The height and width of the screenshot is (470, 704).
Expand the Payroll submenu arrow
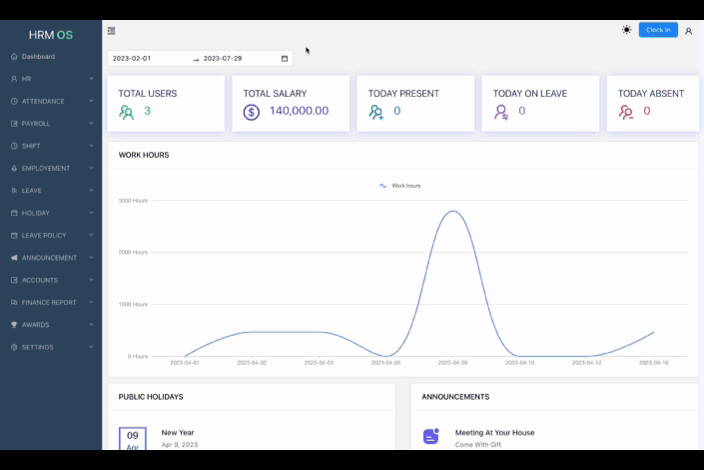click(x=92, y=123)
